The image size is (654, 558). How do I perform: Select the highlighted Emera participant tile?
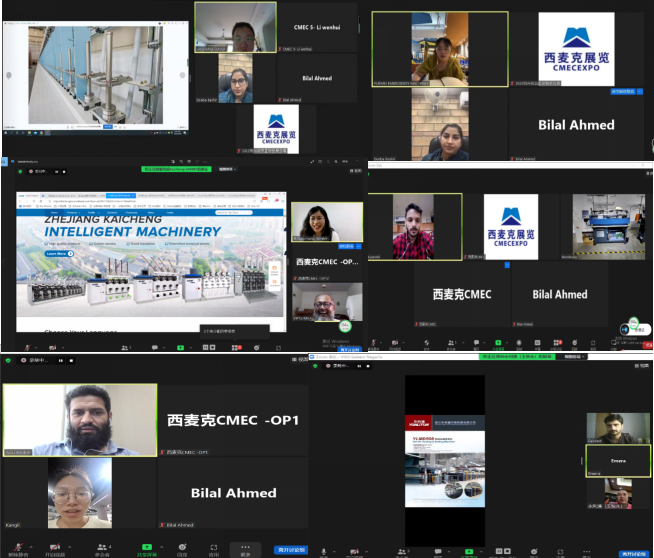pyautogui.click(x=618, y=461)
